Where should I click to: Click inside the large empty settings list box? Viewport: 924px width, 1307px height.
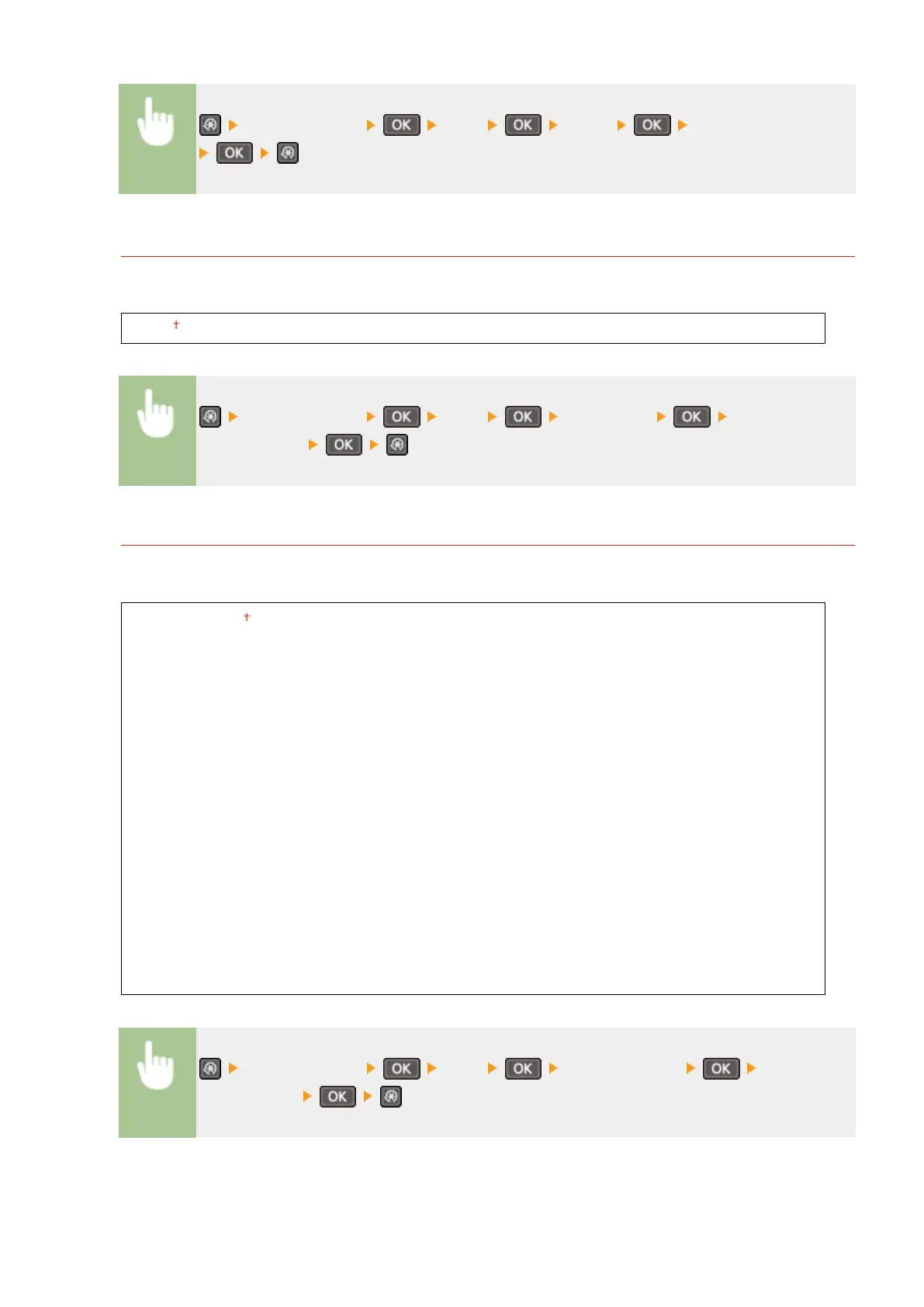tap(472, 799)
